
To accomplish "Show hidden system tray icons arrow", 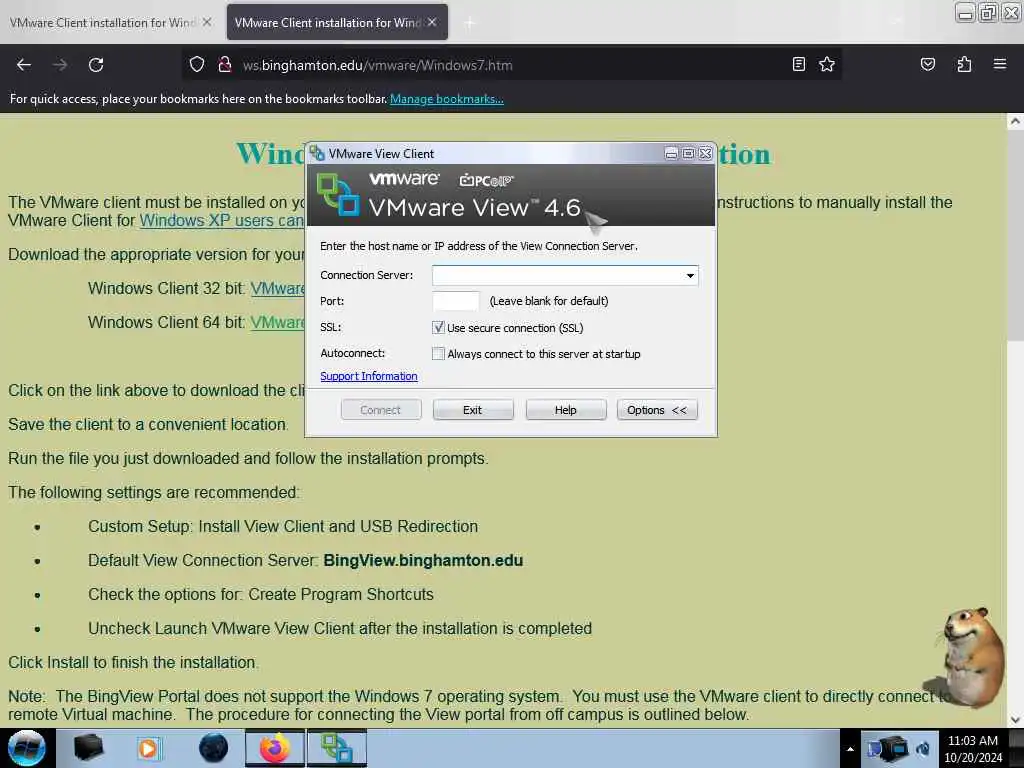I will click(850, 749).
